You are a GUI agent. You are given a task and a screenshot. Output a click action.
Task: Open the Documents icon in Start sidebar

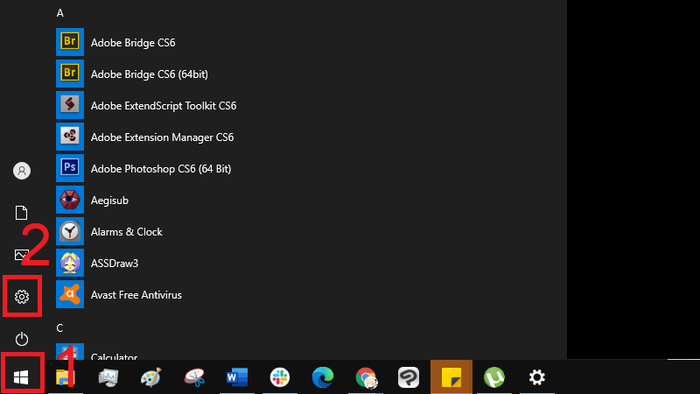21,213
